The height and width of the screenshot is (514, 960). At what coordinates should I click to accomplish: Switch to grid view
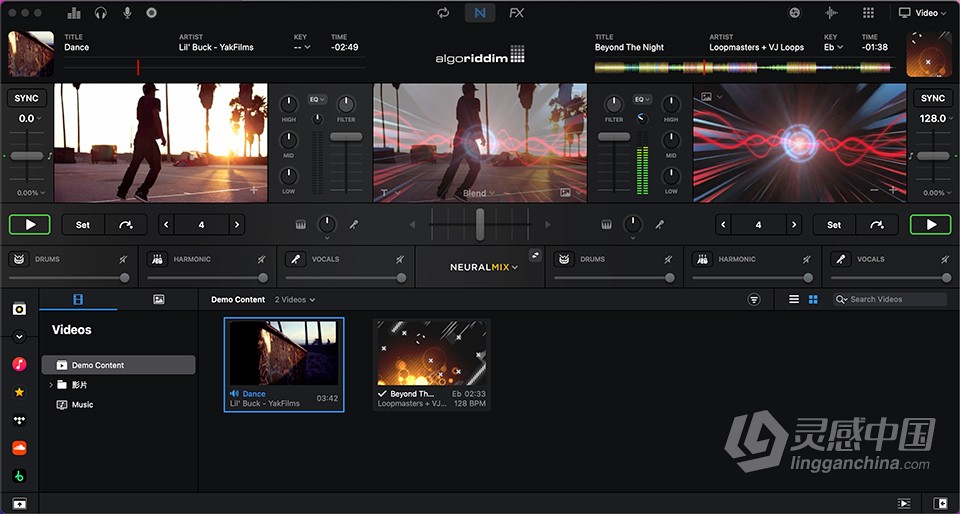click(813, 299)
